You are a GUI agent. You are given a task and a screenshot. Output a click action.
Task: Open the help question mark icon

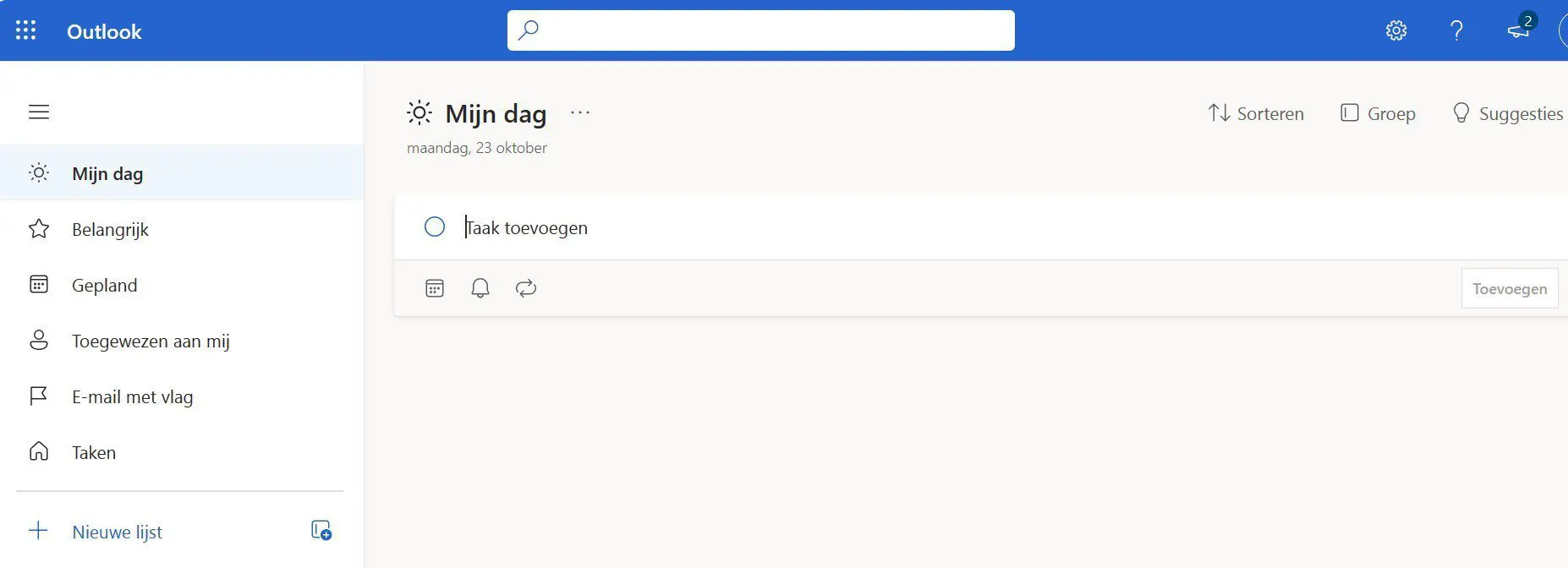pyautogui.click(x=1456, y=31)
